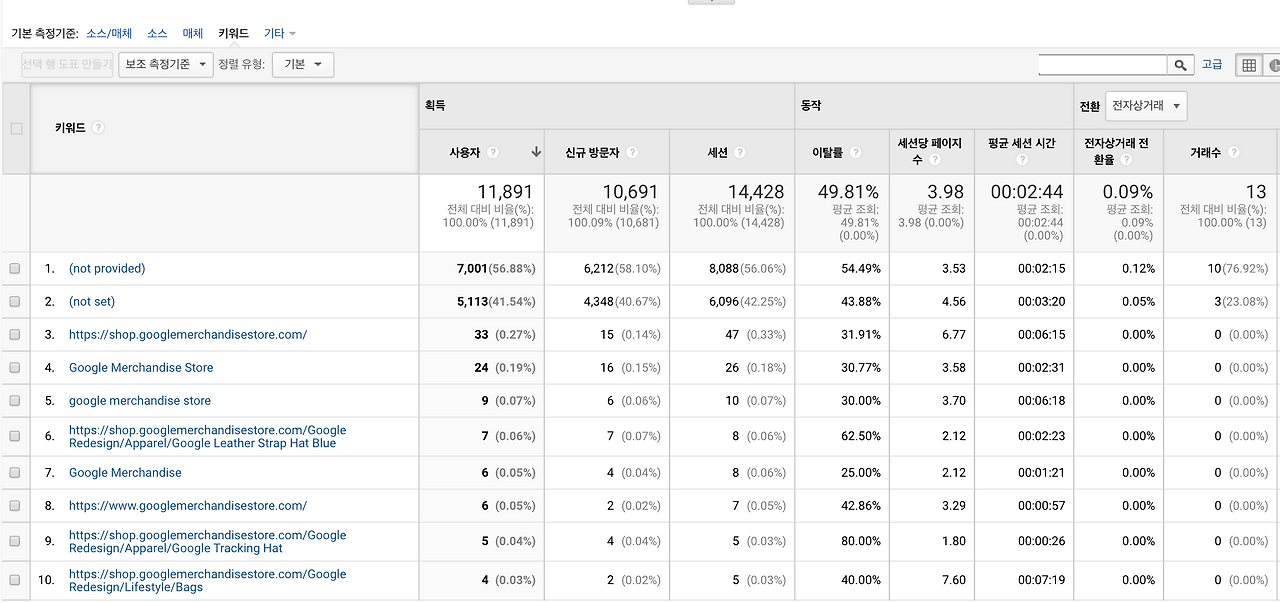The image size is (1280, 603).
Task: Open help icon for 사용자 column
Action: click(493, 153)
